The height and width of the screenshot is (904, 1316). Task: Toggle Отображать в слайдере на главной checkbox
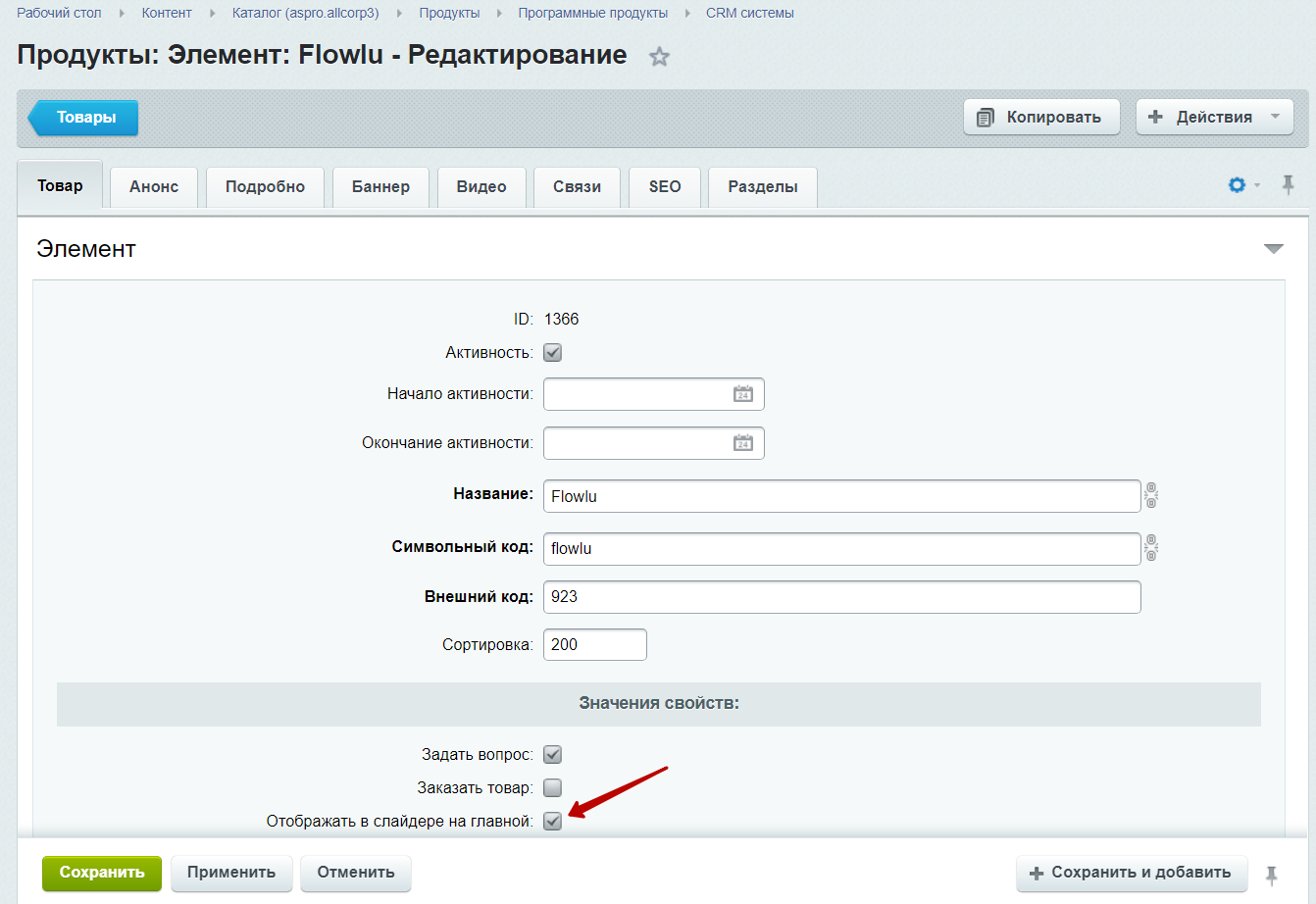pyautogui.click(x=553, y=822)
